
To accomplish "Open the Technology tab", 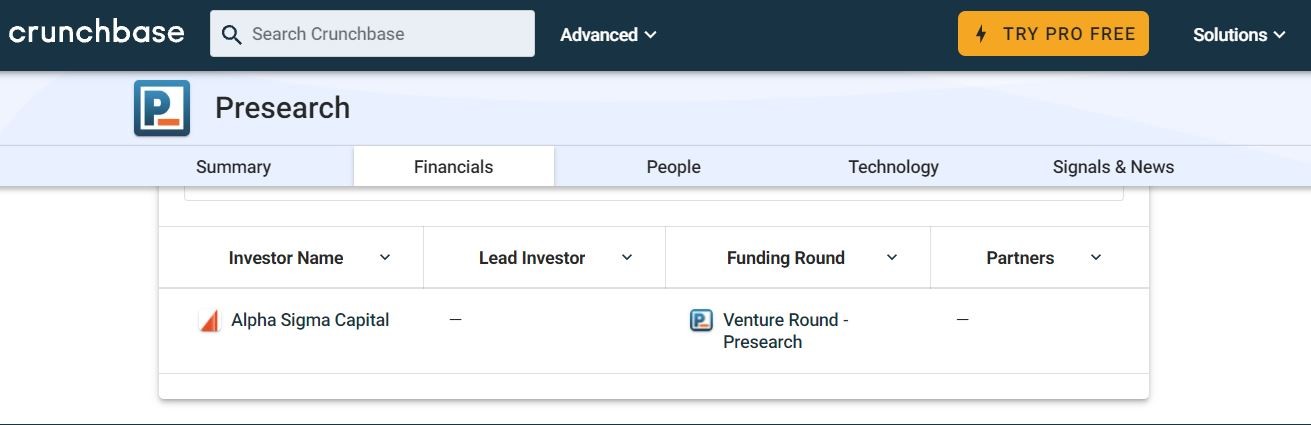I will (893, 167).
